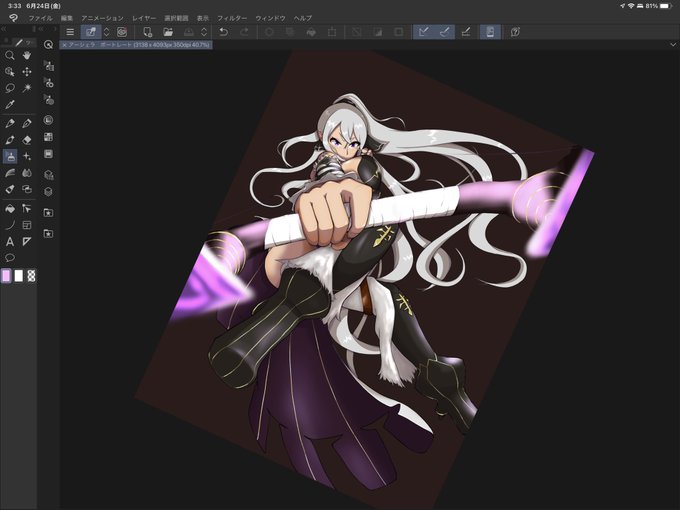Click the Wi-Fi status icon
This screenshot has width=680, height=510.
pos(631,6)
